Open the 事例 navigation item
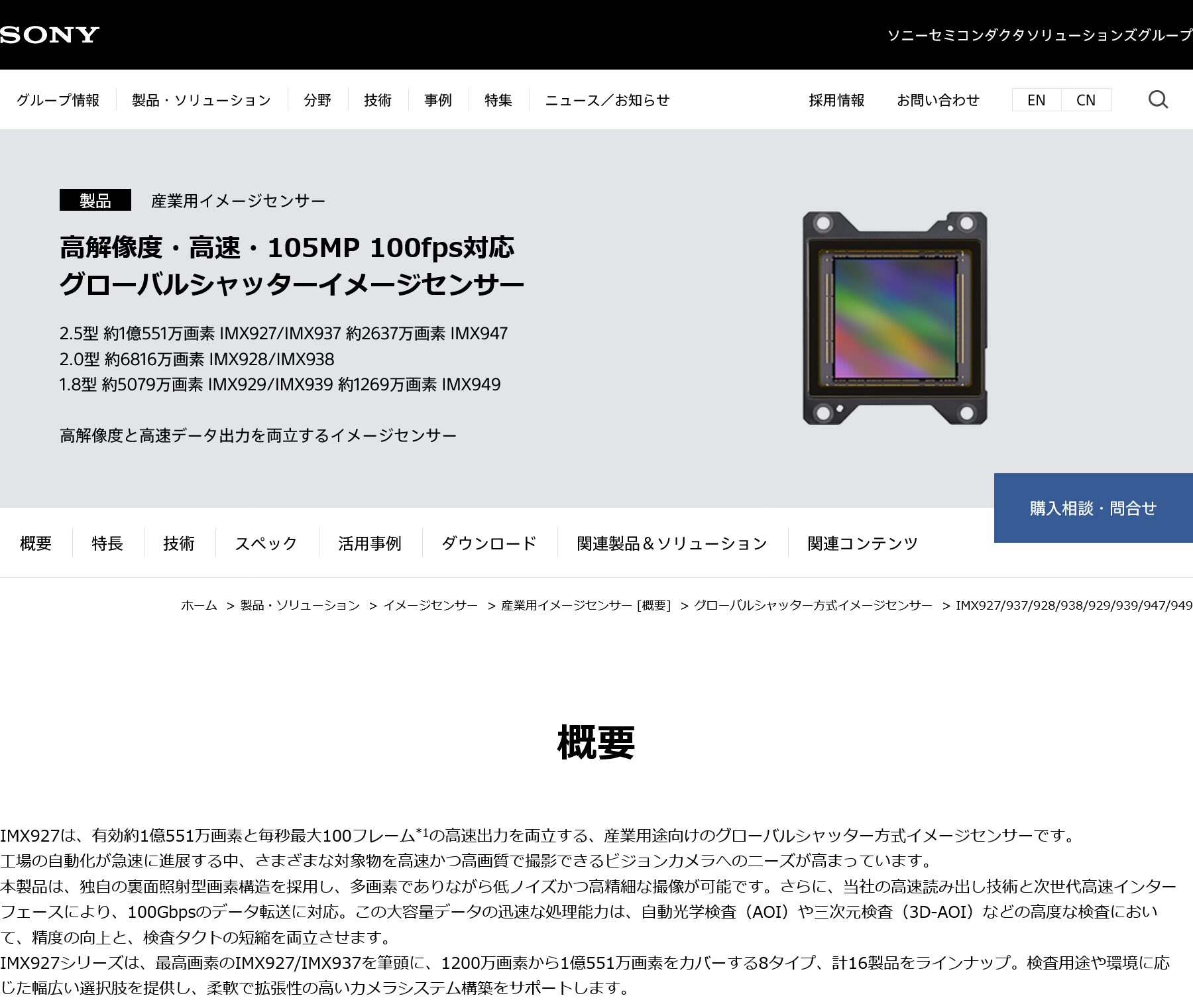This screenshot has width=1193, height=1008. 438,100
